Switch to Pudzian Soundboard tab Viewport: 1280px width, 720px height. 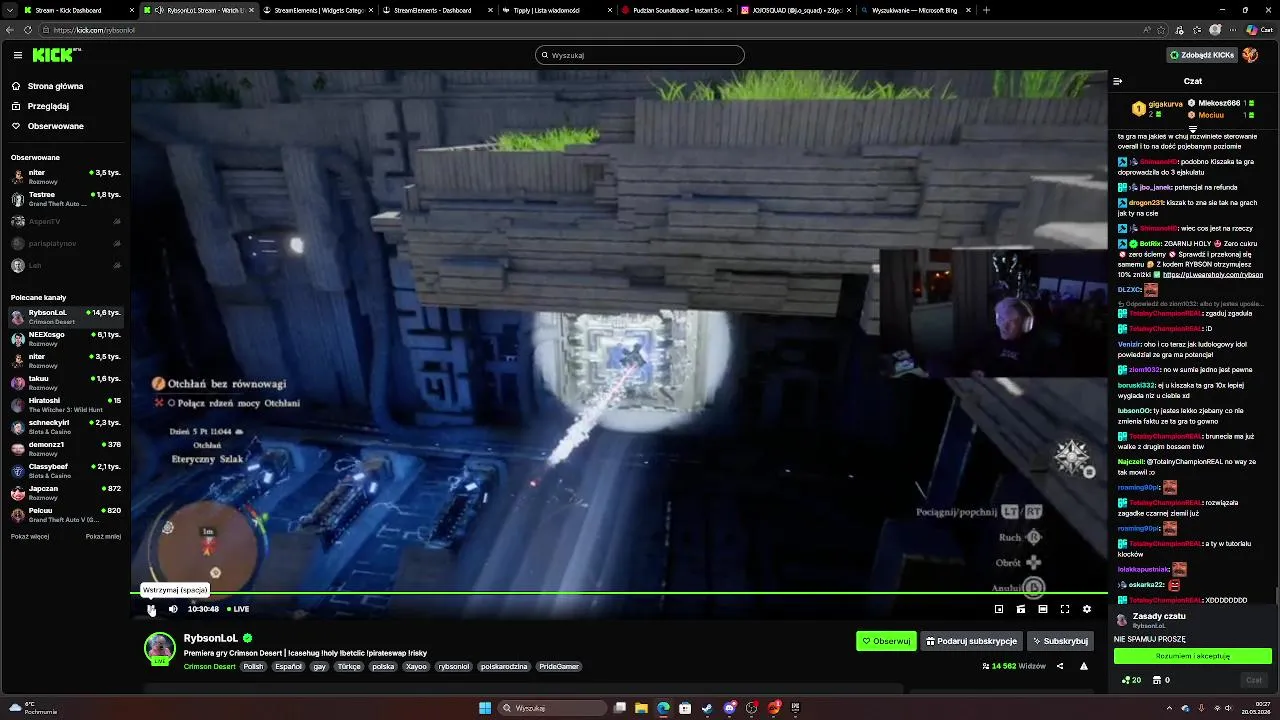pos(677,10)
